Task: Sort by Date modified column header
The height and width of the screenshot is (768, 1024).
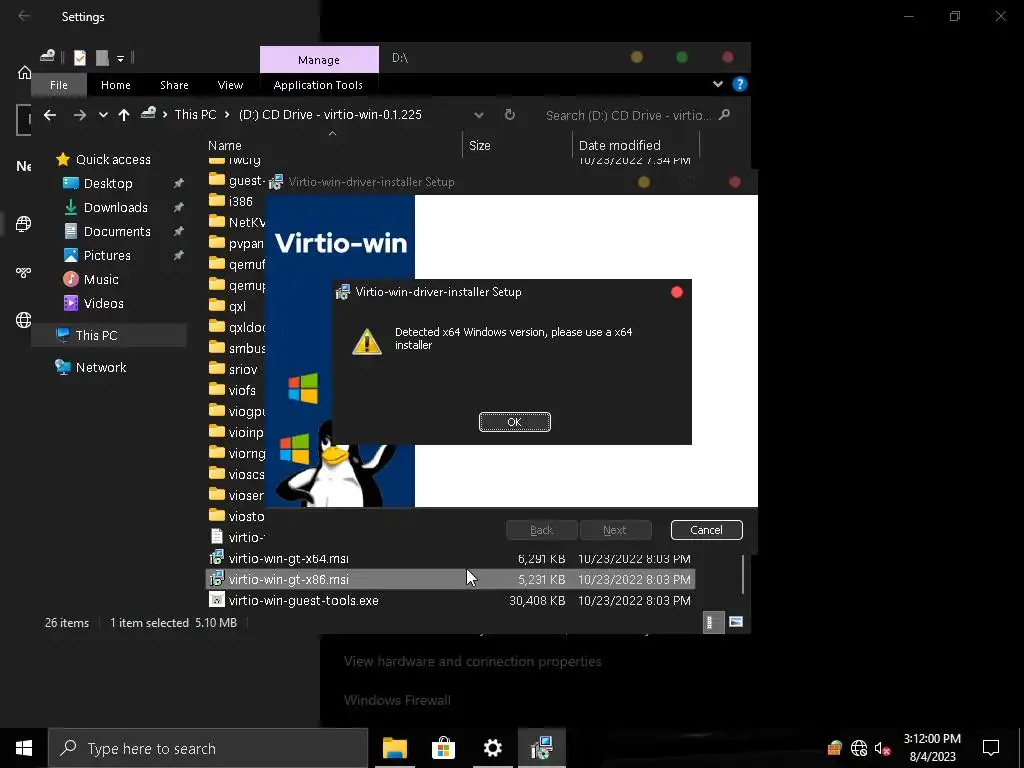Action: click(x=619, y=146)
